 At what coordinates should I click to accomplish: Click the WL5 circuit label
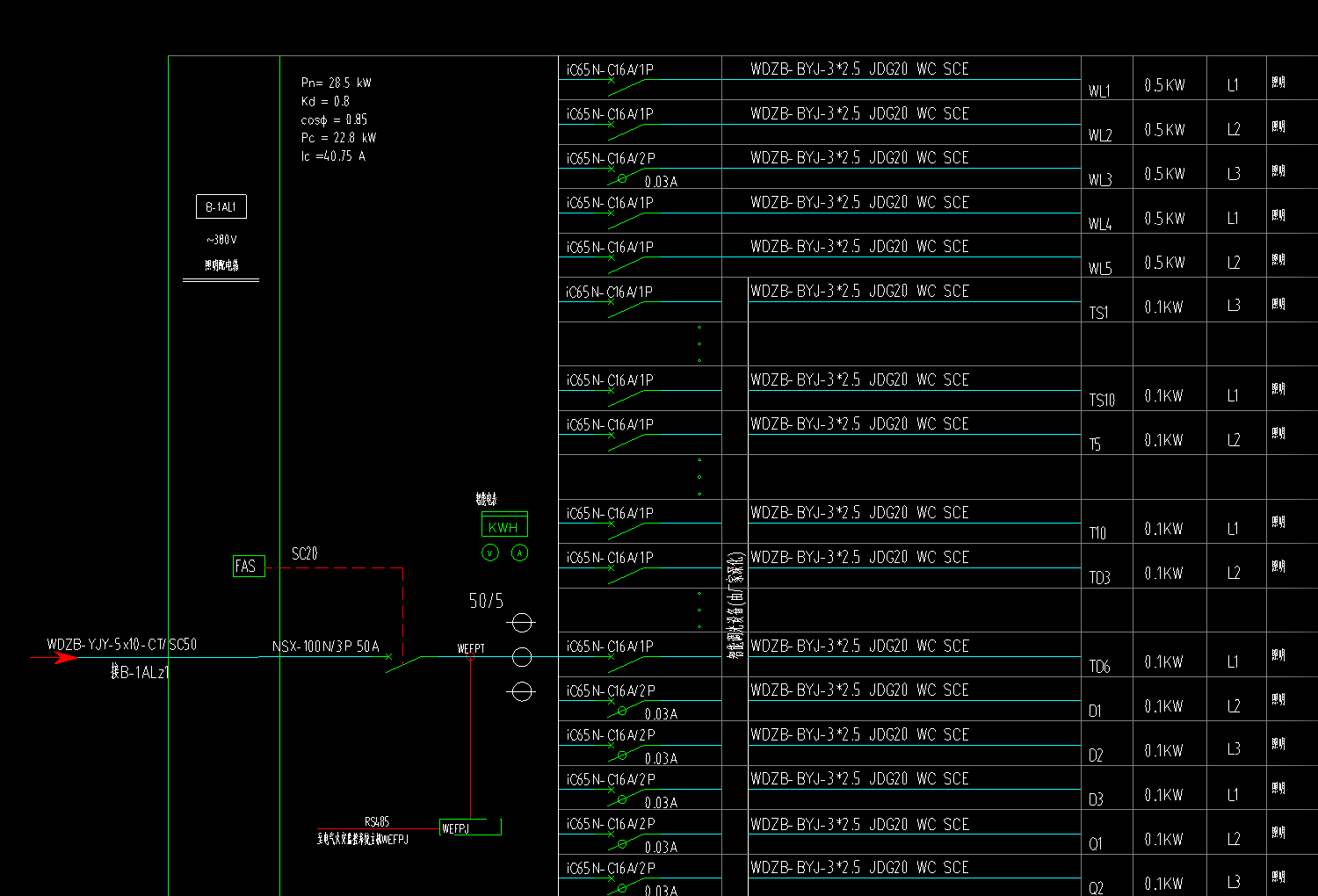(x=1100, y=269)
